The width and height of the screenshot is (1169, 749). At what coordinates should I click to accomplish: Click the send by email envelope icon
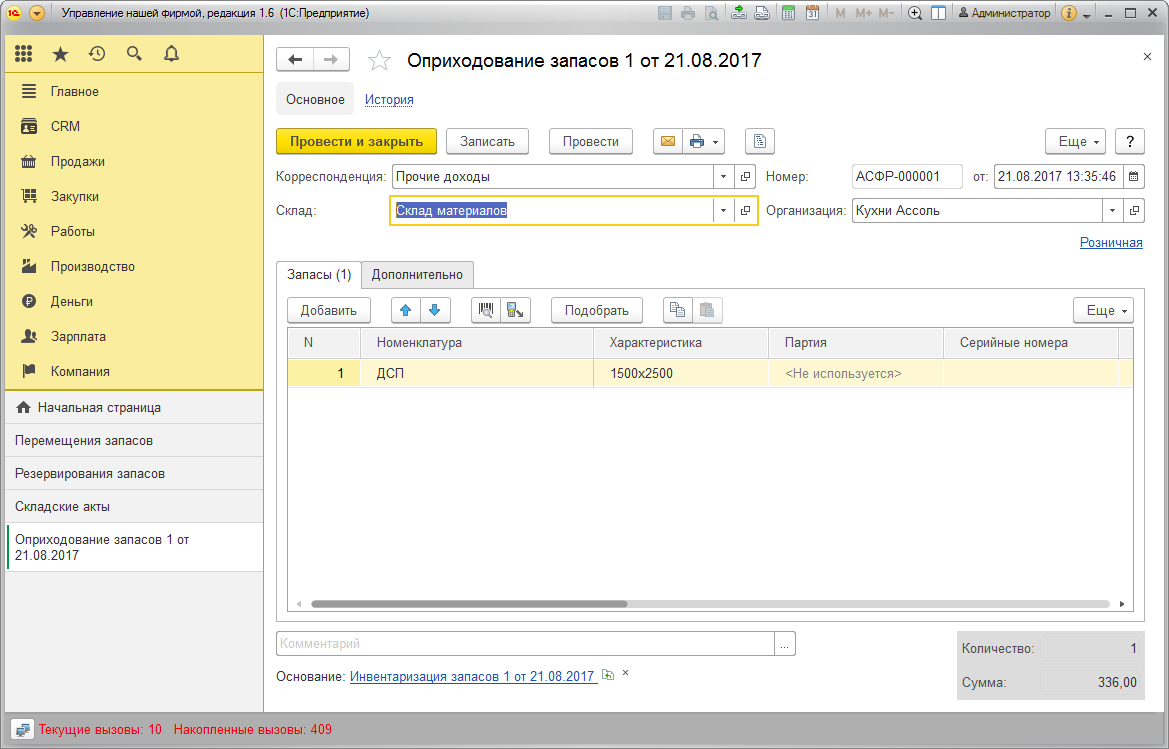pyautogui.click(x=668, y=142)
